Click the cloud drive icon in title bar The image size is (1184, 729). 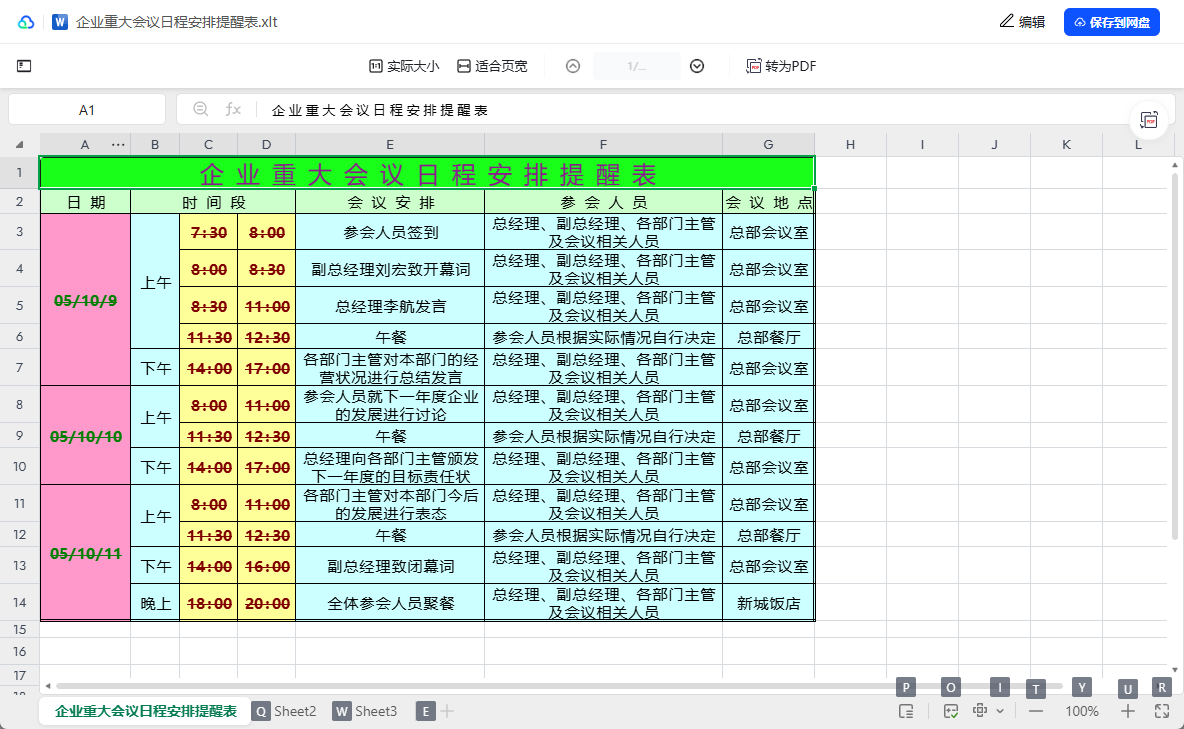click(26, 22)
